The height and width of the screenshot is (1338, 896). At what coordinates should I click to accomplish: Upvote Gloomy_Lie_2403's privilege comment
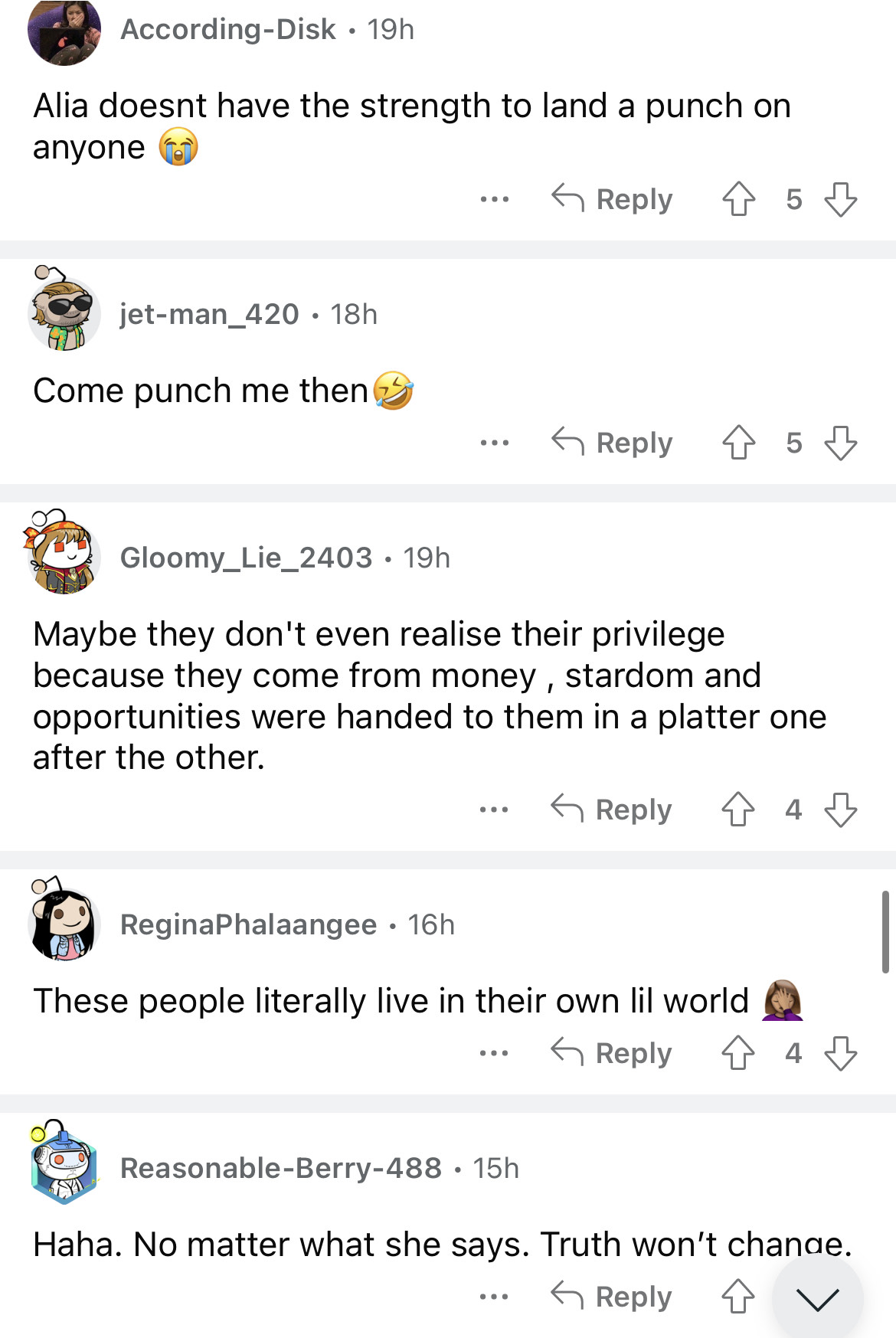tap(738, 810)
